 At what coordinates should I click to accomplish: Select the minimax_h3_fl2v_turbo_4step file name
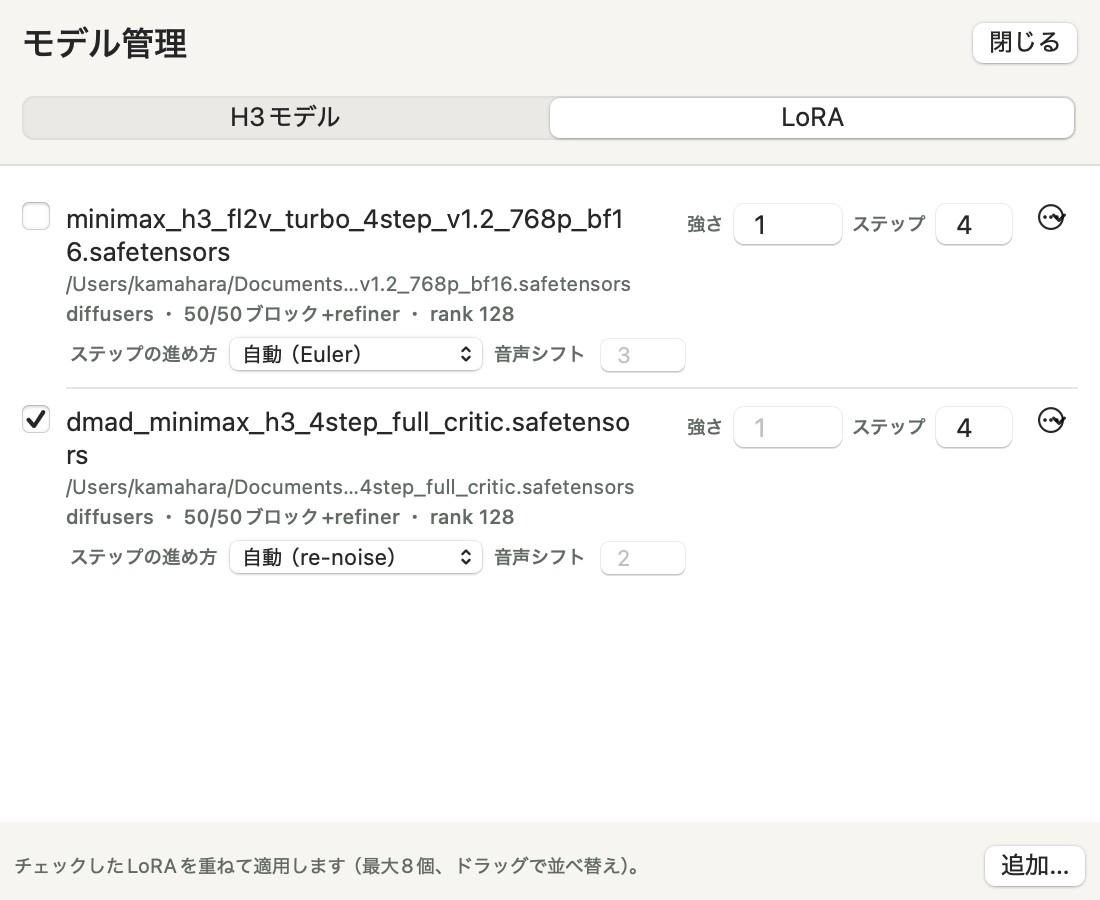tap(345, 235)
